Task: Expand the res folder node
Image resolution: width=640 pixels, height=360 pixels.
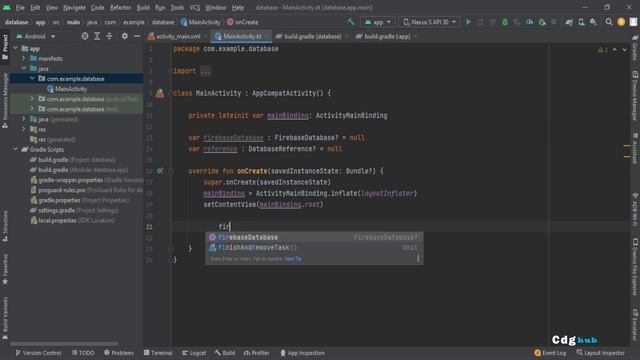Action: click(x=24, y=129)
